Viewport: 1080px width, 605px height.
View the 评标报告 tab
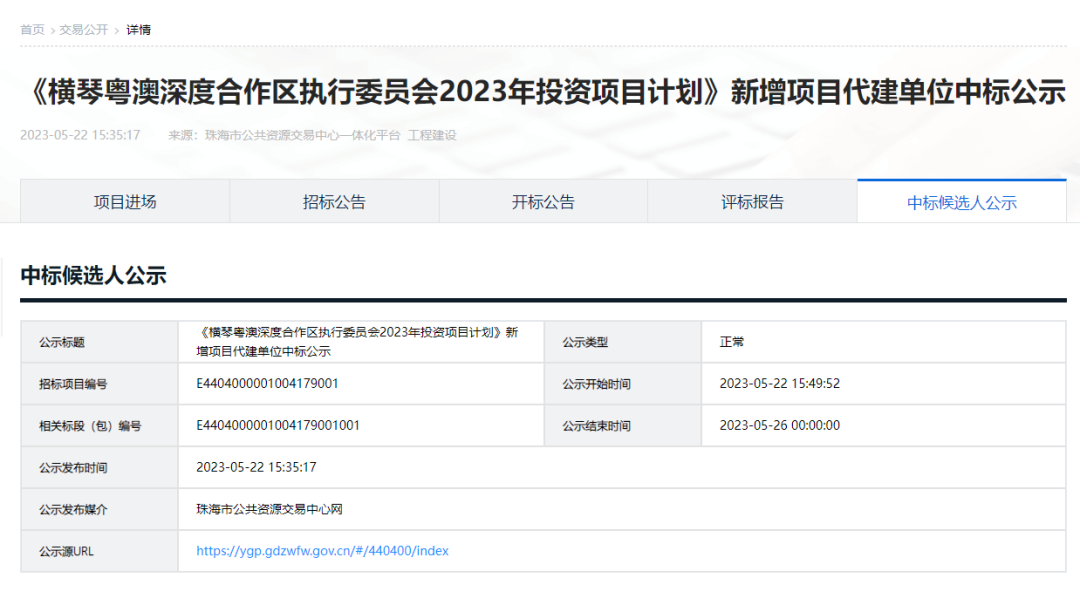pyautogui.click(x=752, y=202)
